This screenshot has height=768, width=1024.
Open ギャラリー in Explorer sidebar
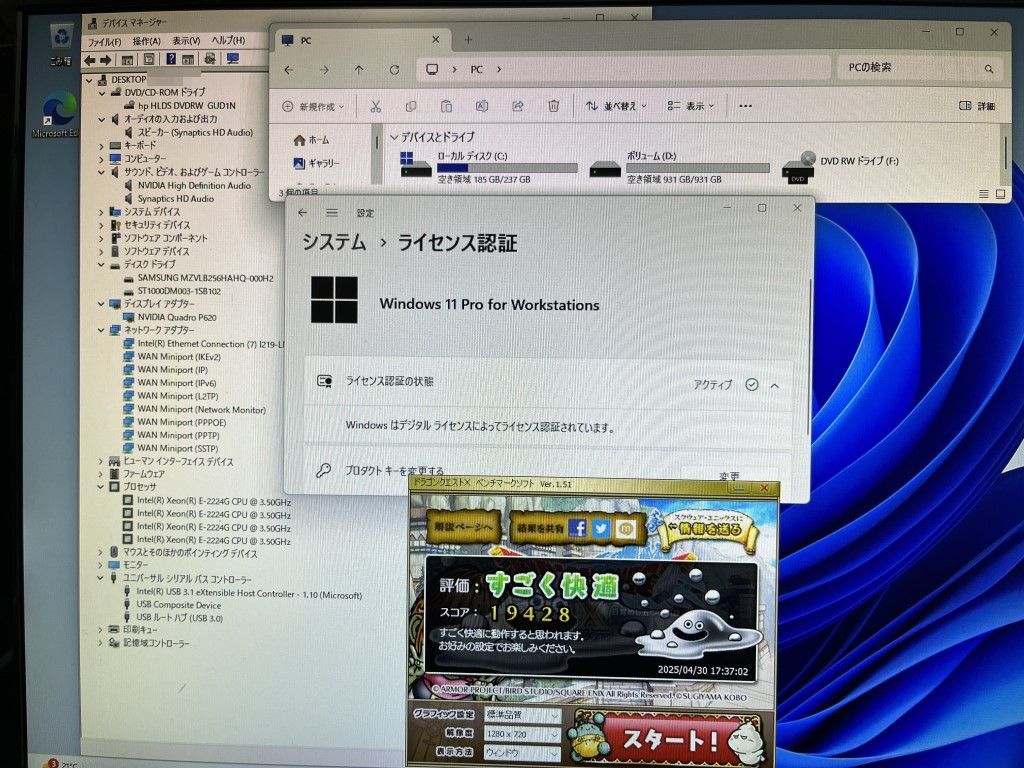(317, 163)
